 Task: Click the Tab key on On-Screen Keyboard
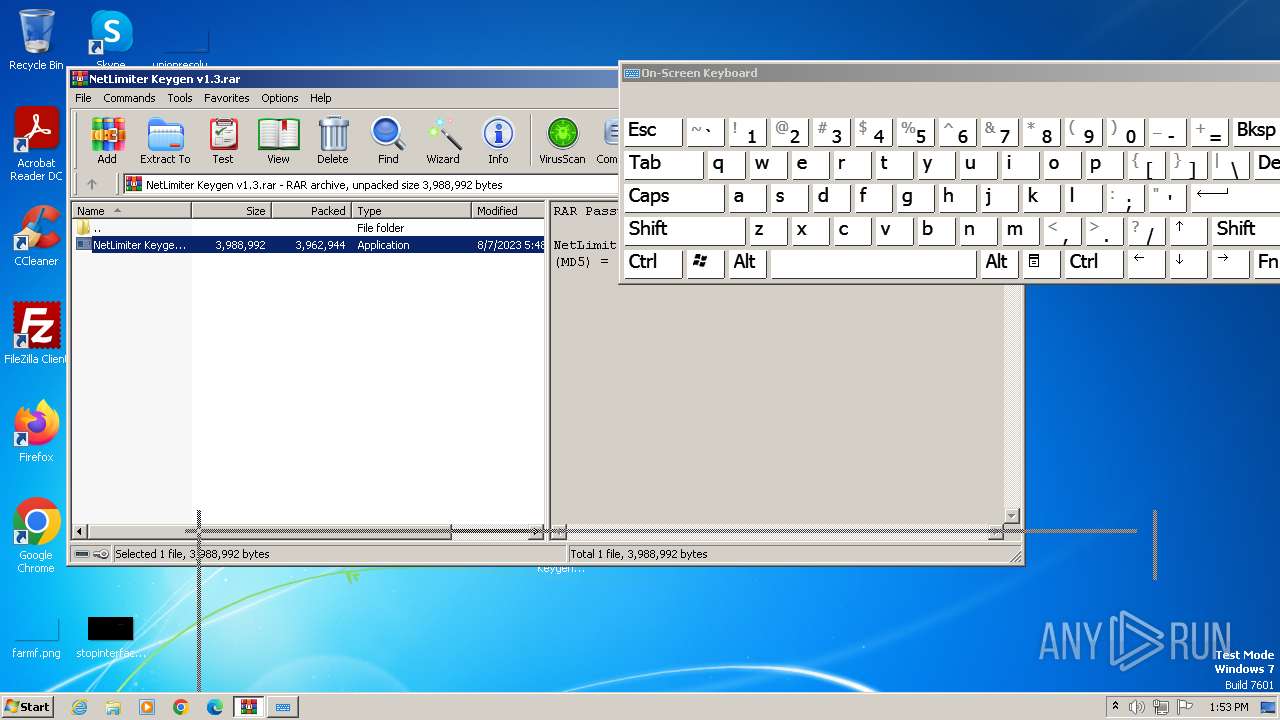(664, 164)
